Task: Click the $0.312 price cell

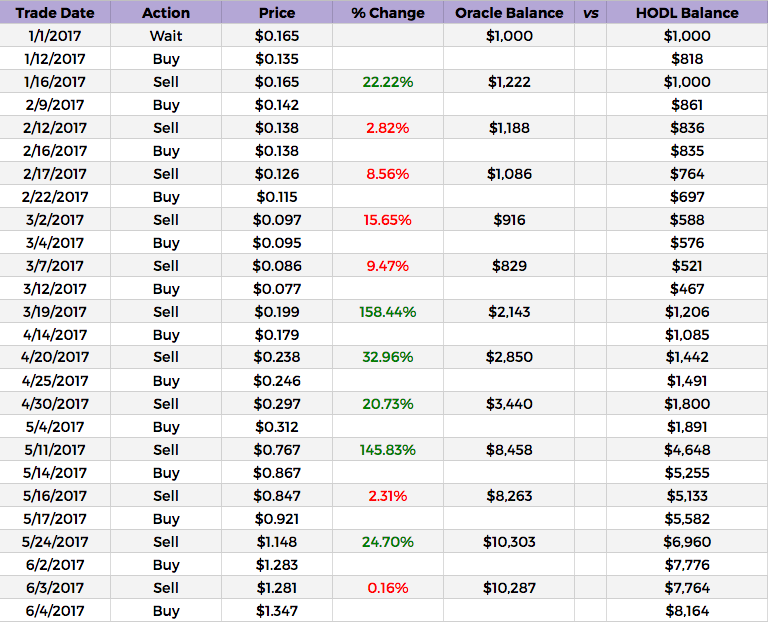Action: pyautogui.click(x=277, y=427)
